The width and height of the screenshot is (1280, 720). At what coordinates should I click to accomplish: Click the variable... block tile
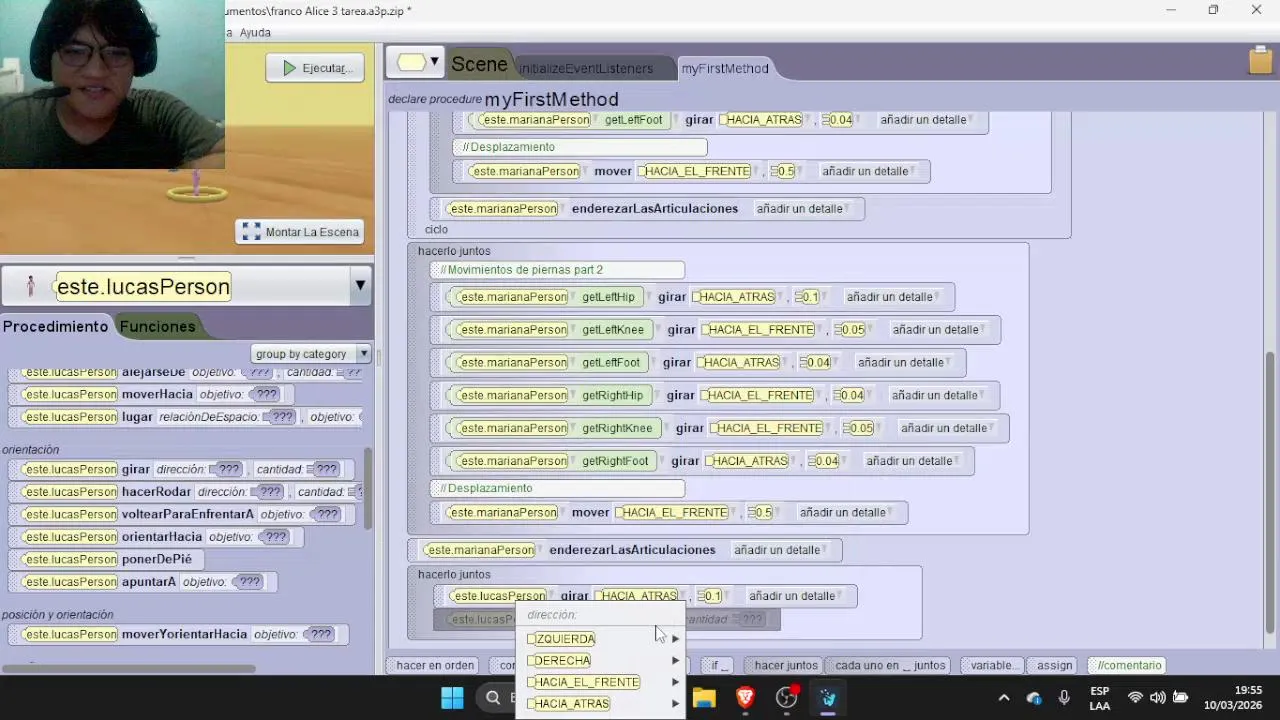[x=993, y=665]
